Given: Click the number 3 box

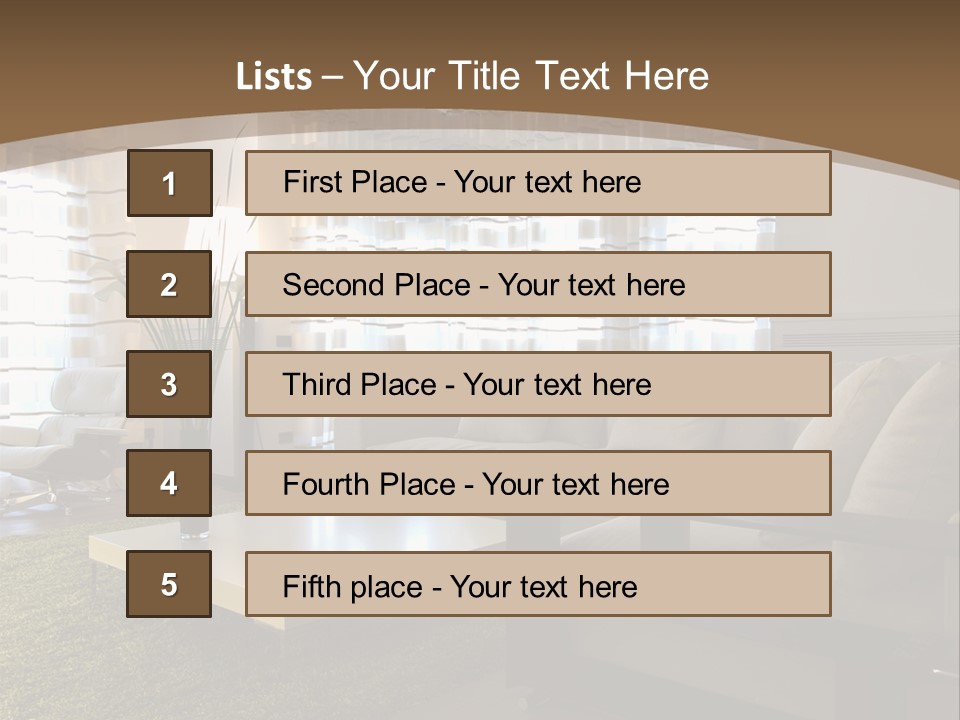Looking at the screenshot, I should (x=169, y=384).
